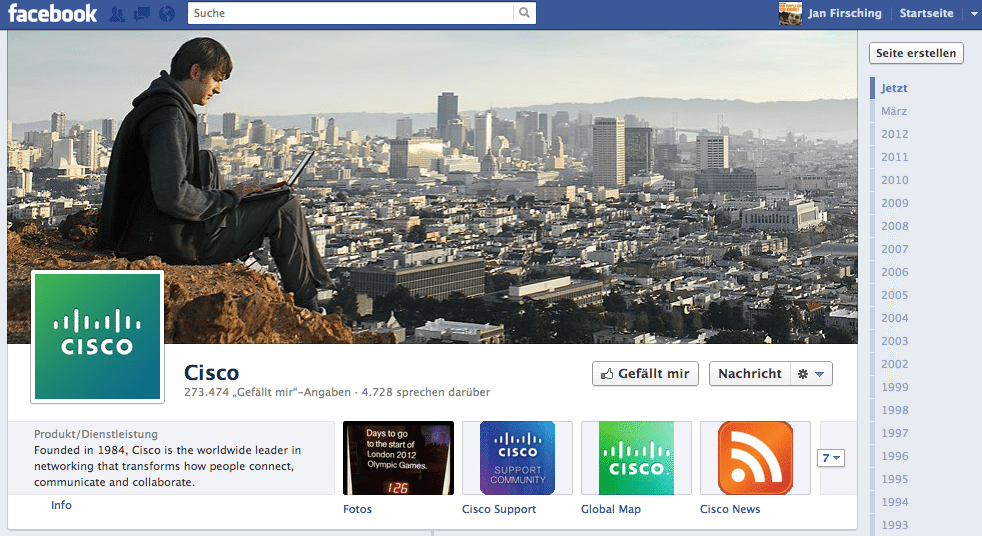Open Jan Firsching profile picture
Image resolution: width=982 pixels, height=536 pixels.
click(x=790, y=13)
